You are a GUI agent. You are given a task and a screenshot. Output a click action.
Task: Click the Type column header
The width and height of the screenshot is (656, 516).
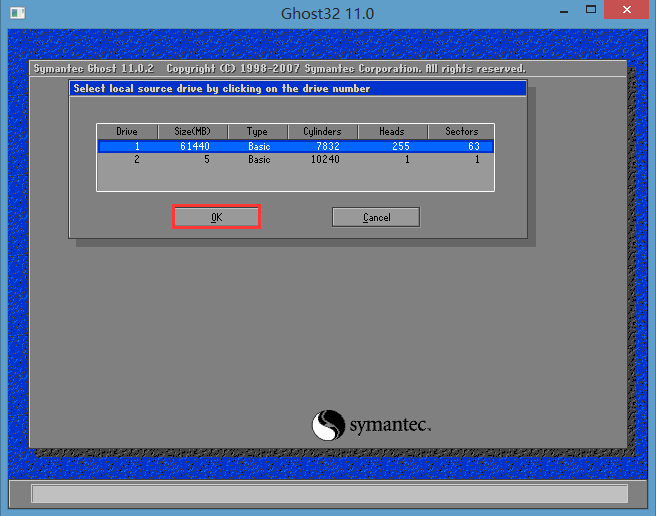point(257,131)
